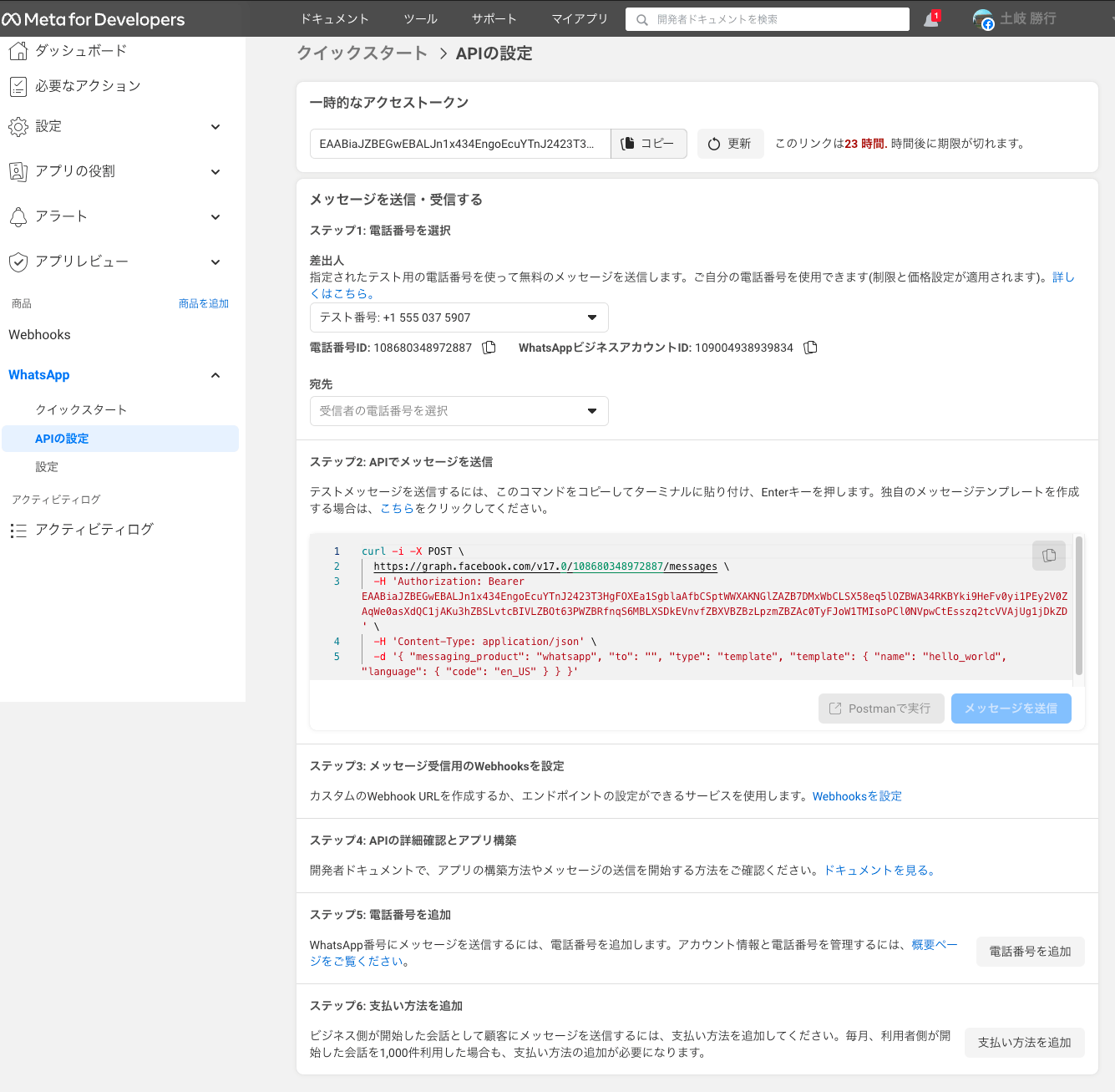
Task: Expand the アプリレビュー sidebar section
Action: pyautogui.click(x=215, y=262)
